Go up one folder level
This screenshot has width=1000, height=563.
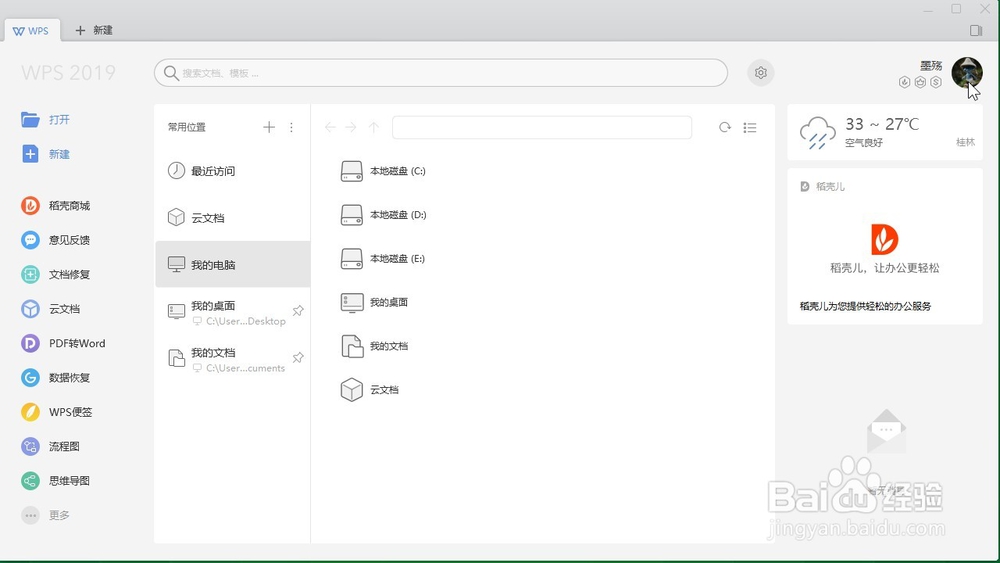click(x=374, y=128)
